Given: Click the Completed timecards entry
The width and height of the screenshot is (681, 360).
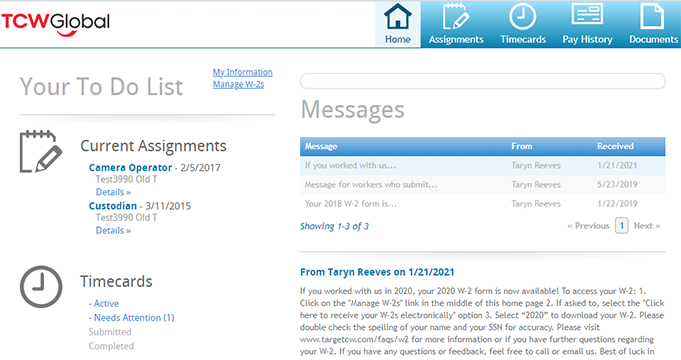Looking at the screenshot, I should [111, 346].
